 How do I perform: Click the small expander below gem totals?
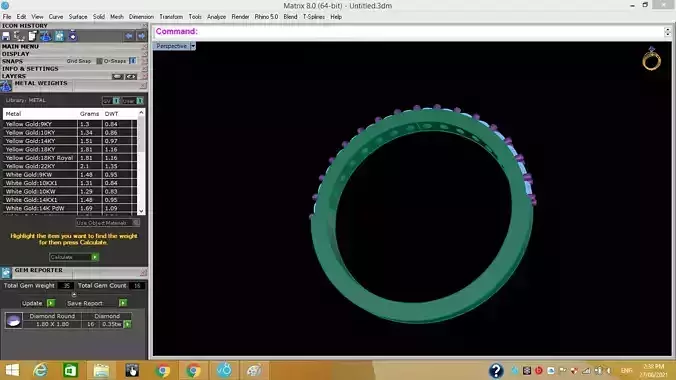[x=74, y=295]
